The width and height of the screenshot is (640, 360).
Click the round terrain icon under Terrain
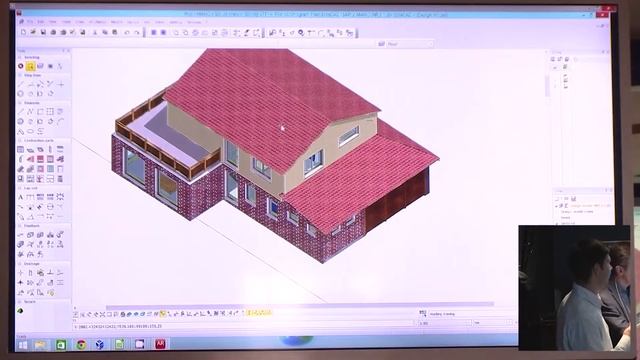pos(20,311)
